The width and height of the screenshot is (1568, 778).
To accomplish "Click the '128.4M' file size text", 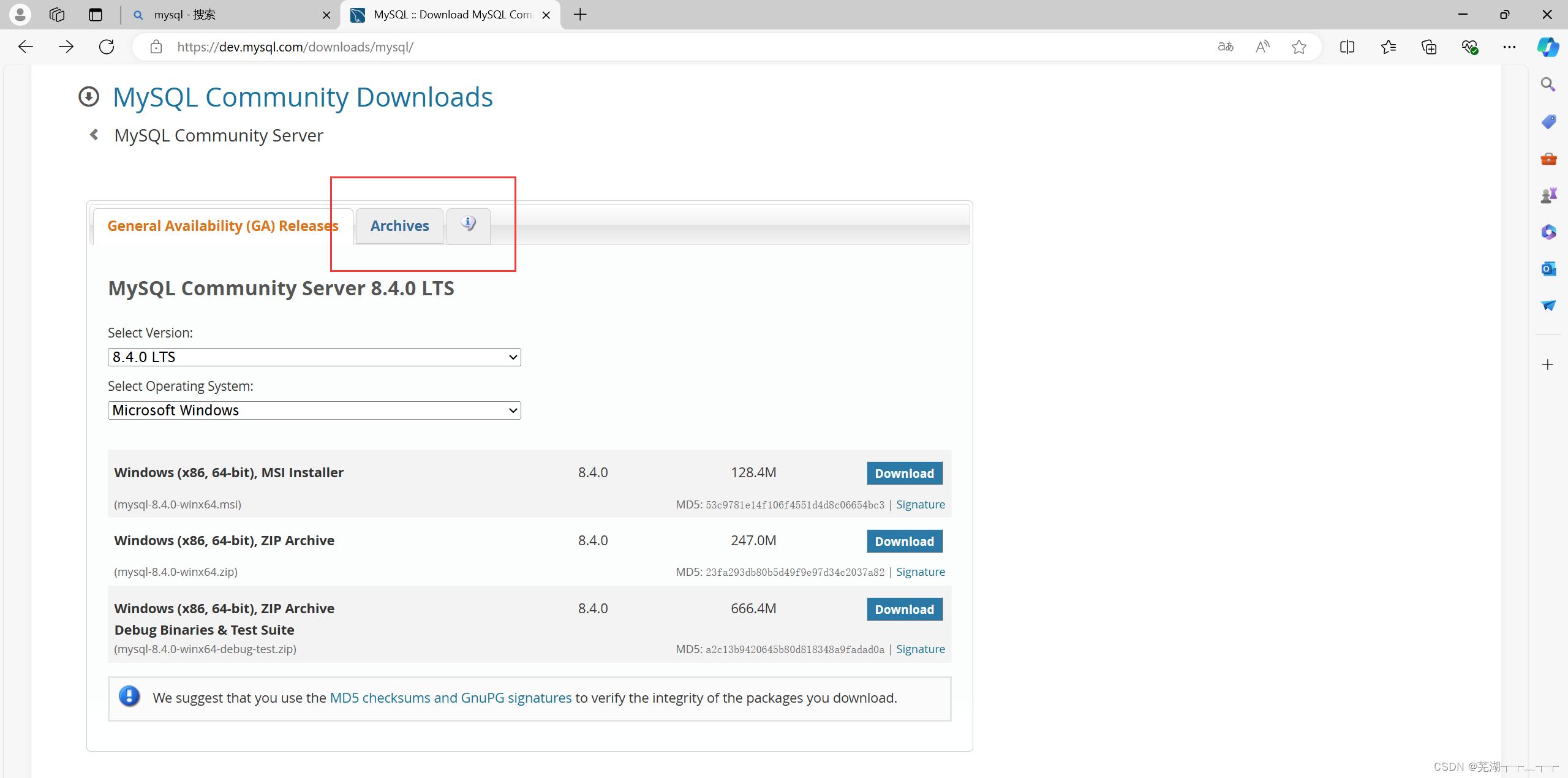I will 753,472.
